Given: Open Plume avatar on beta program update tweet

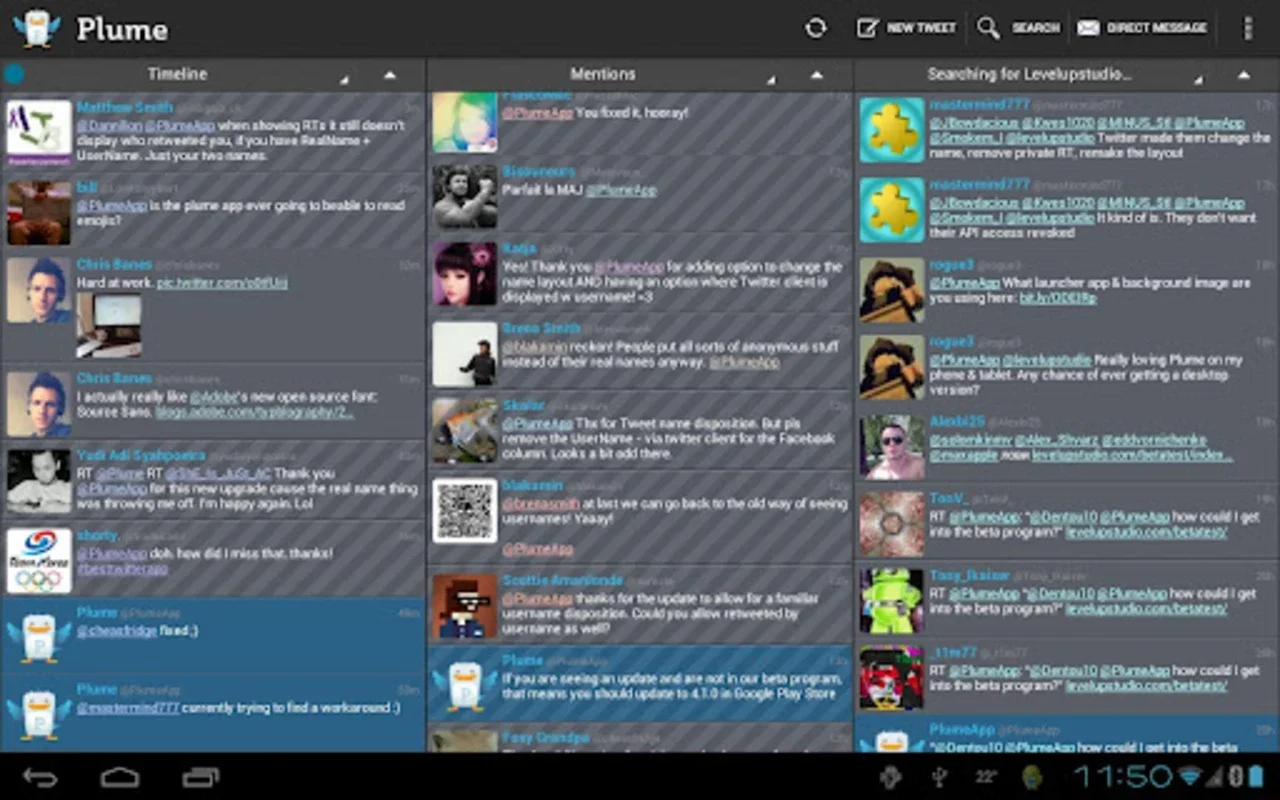Looking at the screenshot, I should (x=465, y=686).
